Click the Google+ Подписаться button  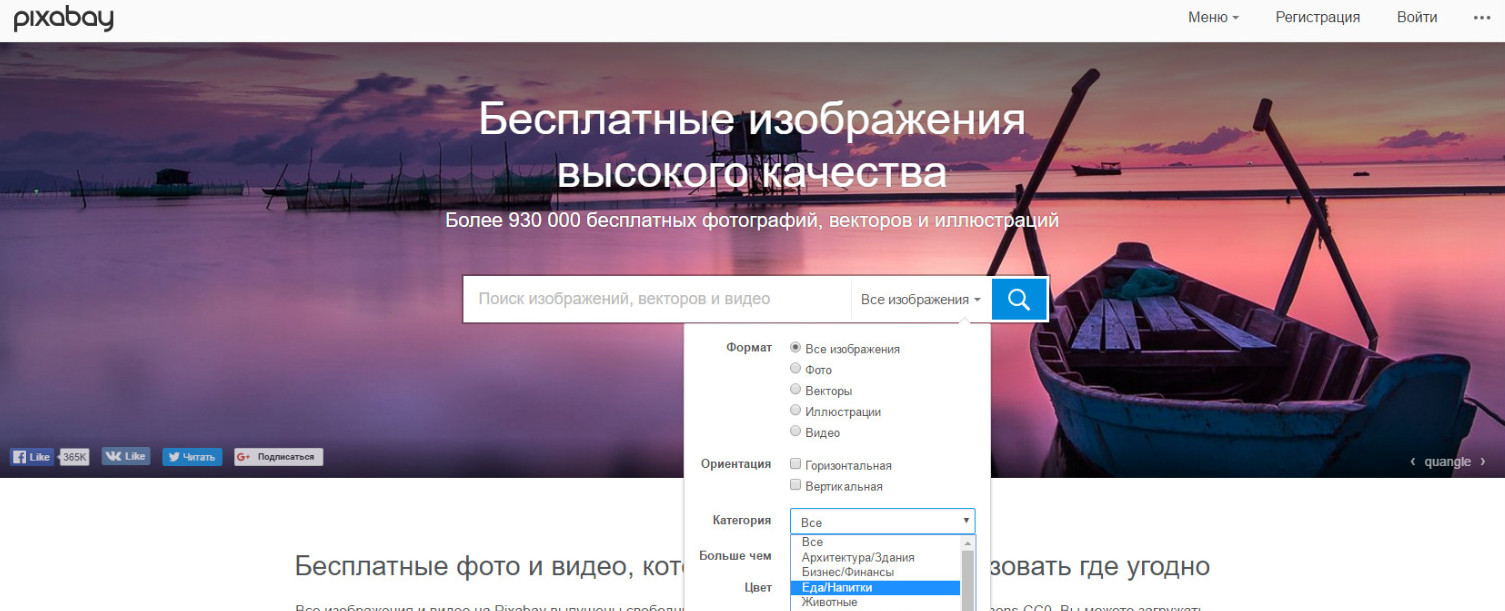point(278,457)
